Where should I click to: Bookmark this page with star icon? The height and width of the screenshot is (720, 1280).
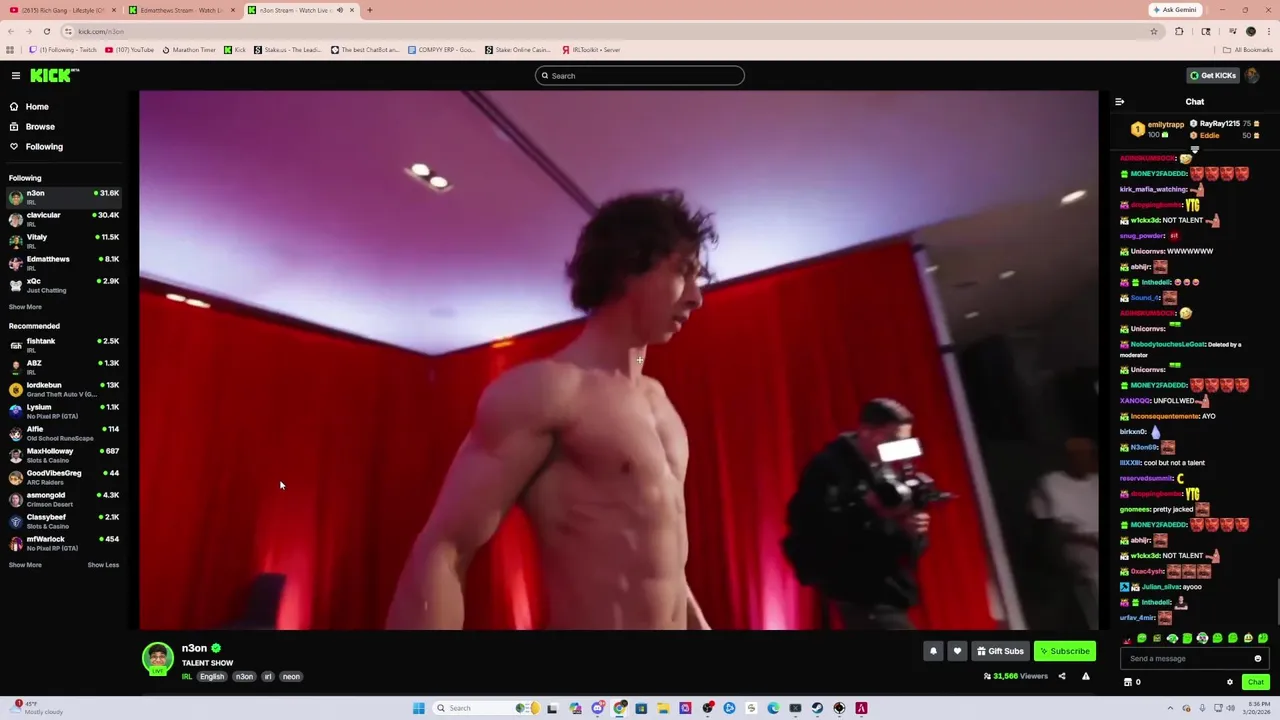coord(1154,31)
